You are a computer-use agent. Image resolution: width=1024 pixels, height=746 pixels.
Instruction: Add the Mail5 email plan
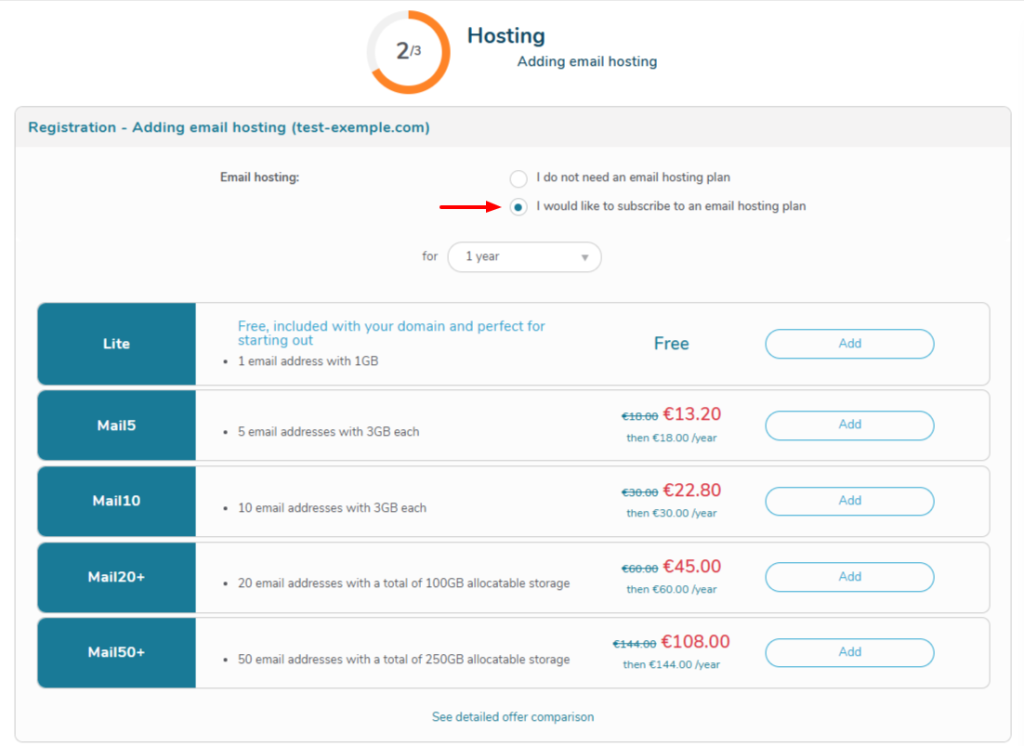click(849, 425)
